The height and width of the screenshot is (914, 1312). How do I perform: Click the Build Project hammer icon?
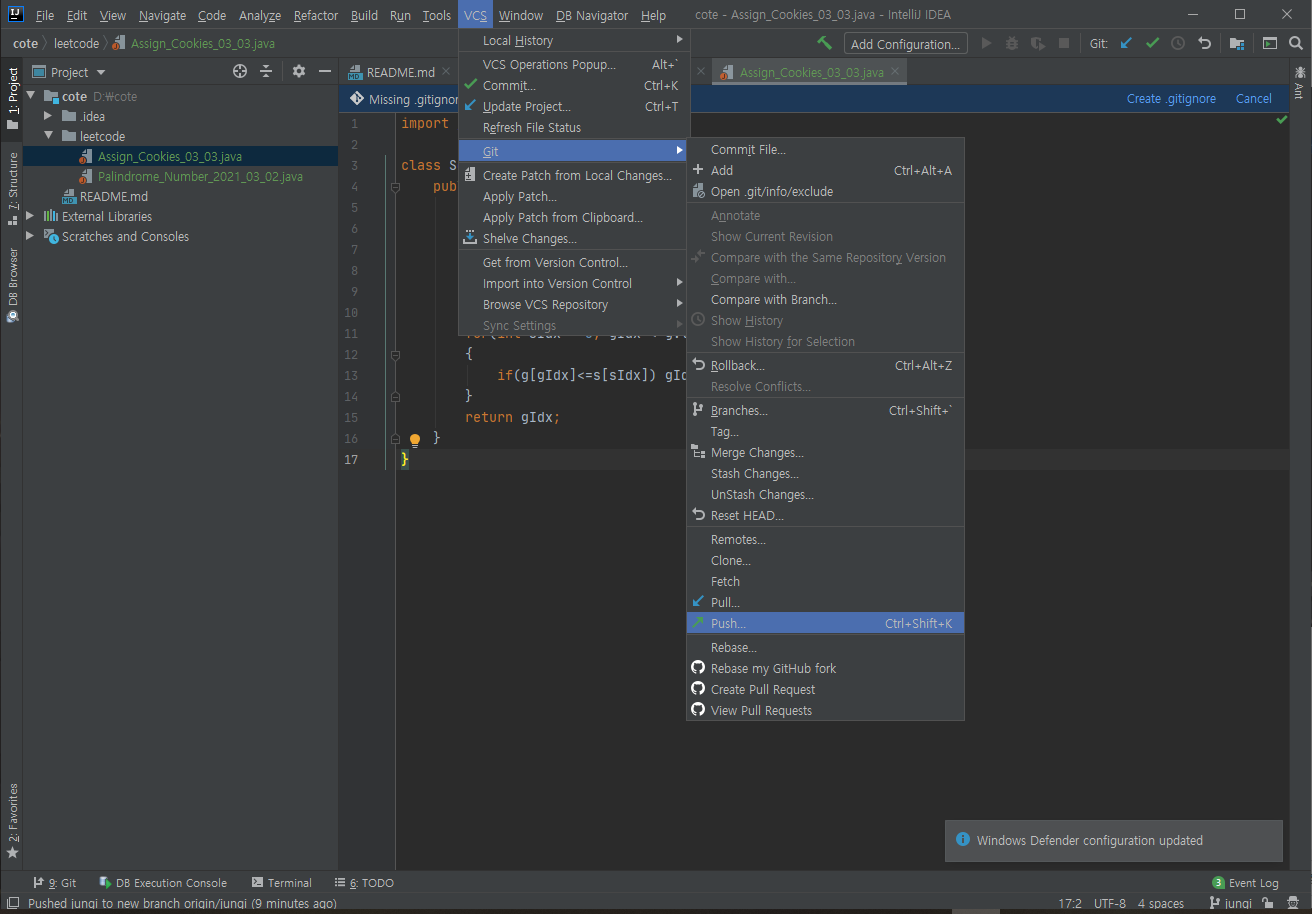825,43
